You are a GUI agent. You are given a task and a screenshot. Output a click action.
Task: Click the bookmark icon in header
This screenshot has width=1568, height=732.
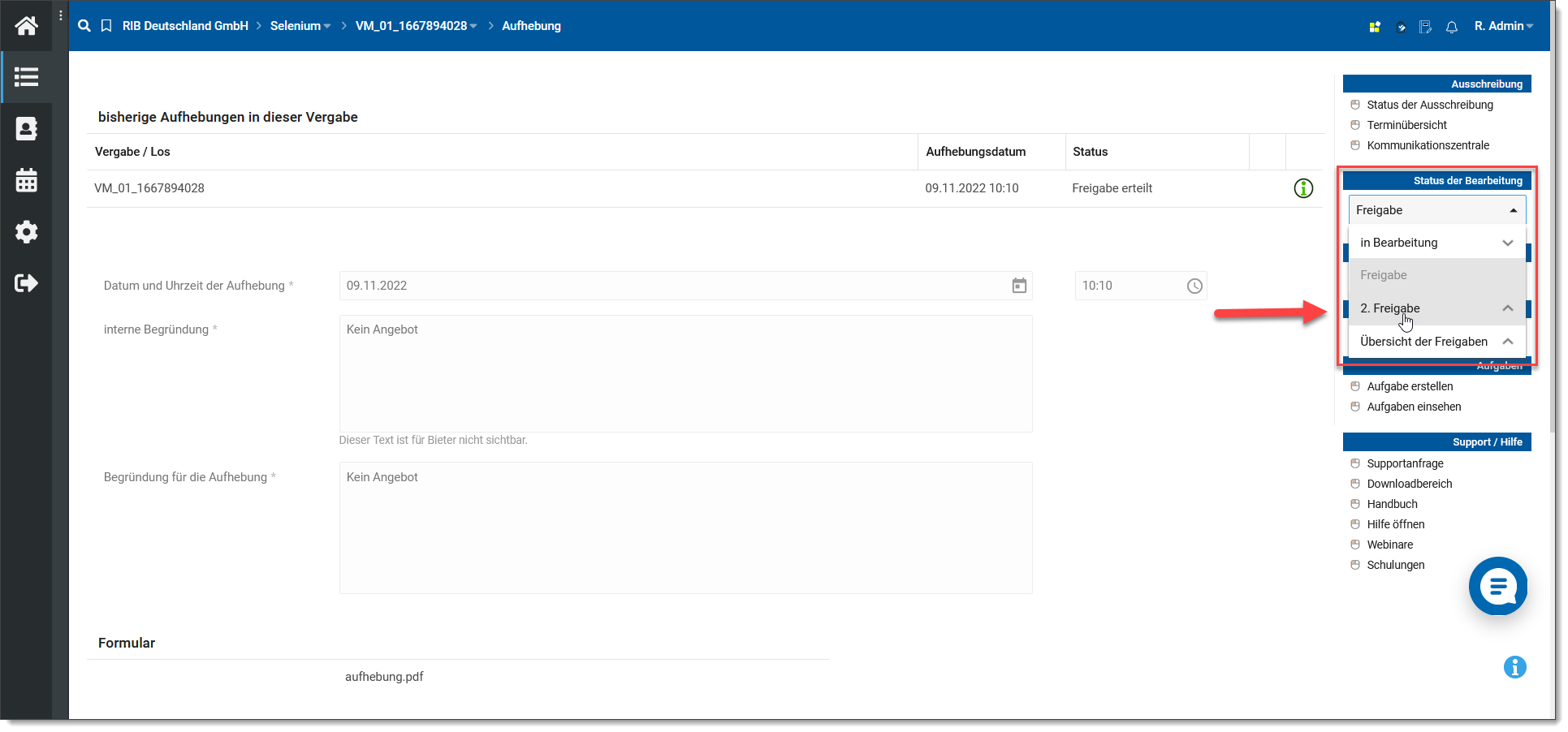click(x=106, y=26)
